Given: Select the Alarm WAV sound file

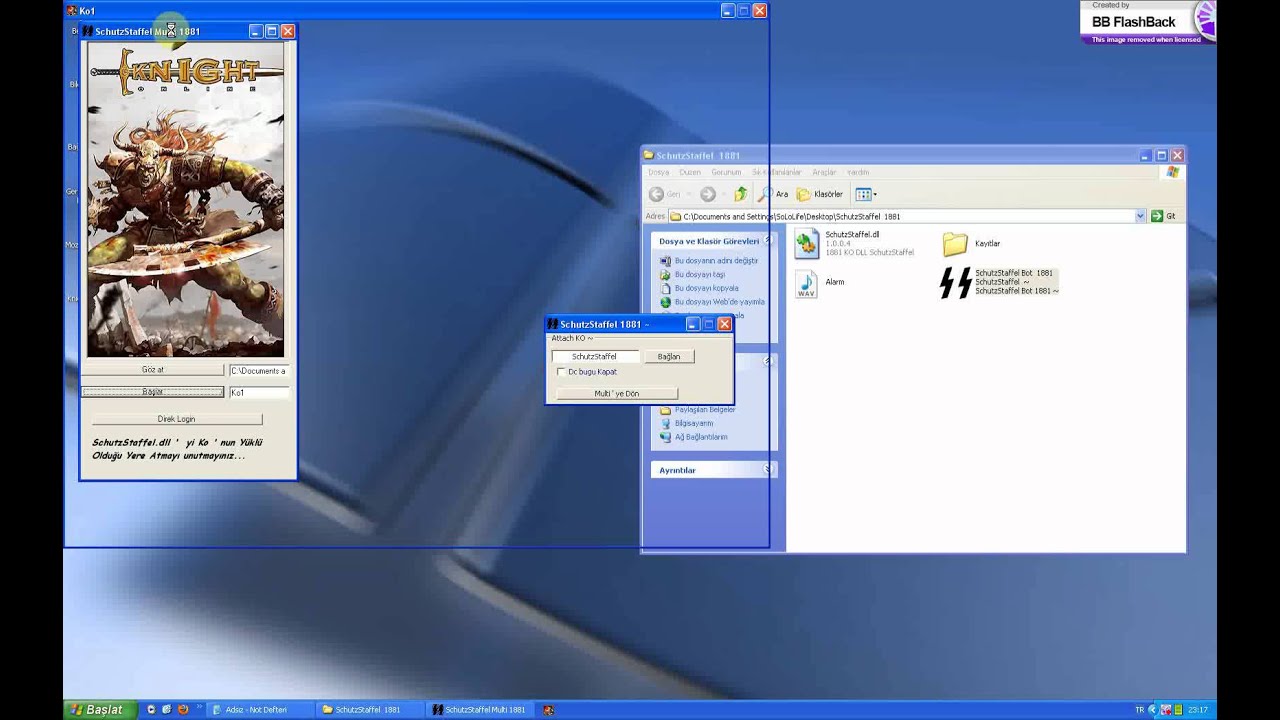Looking at the screenshot, I should tap(806, 284).
